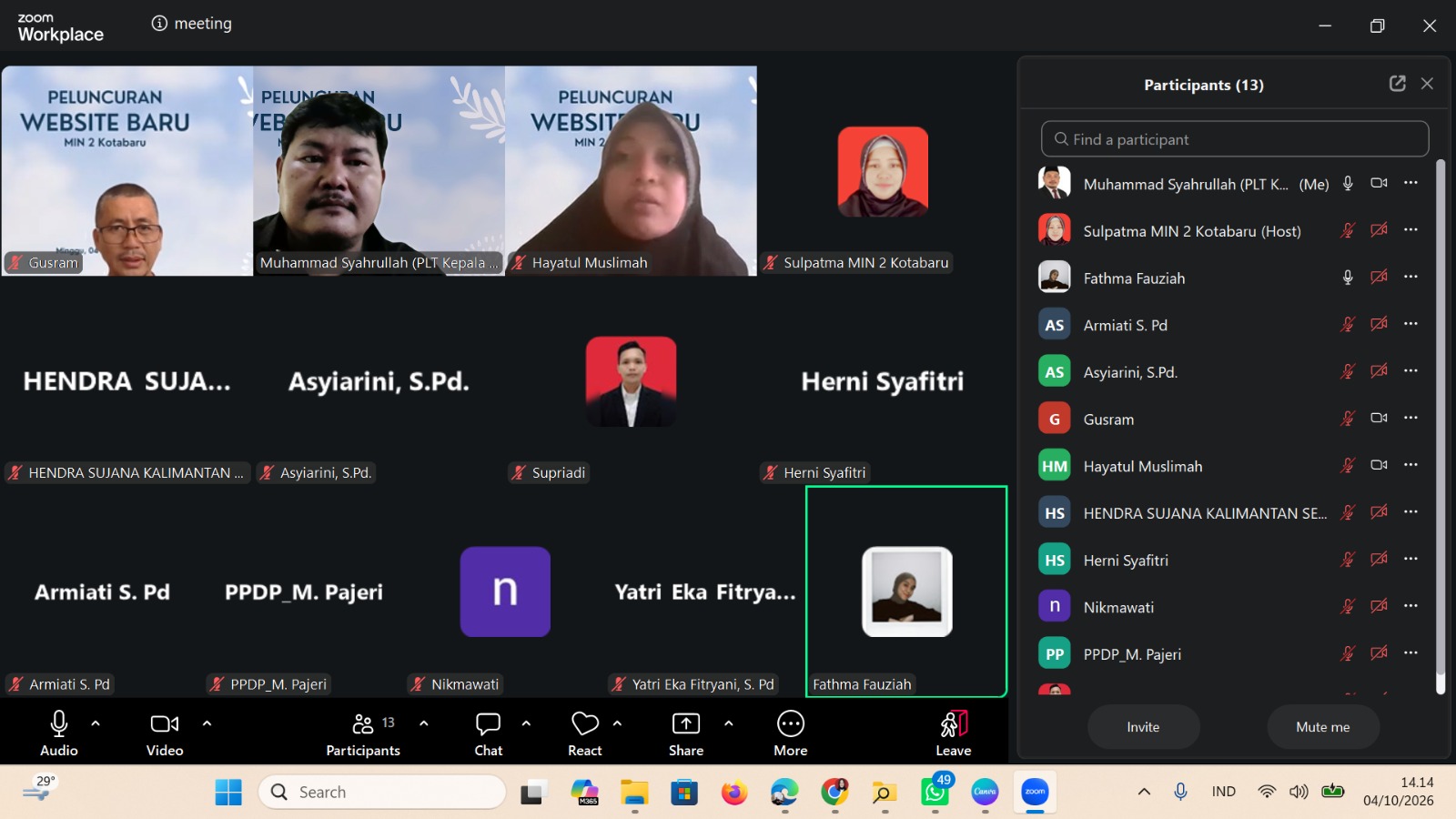This screenshot has height=819, width=1456.
Task: Toggle the Video camera on or off
Action: [x=165, y=724]
